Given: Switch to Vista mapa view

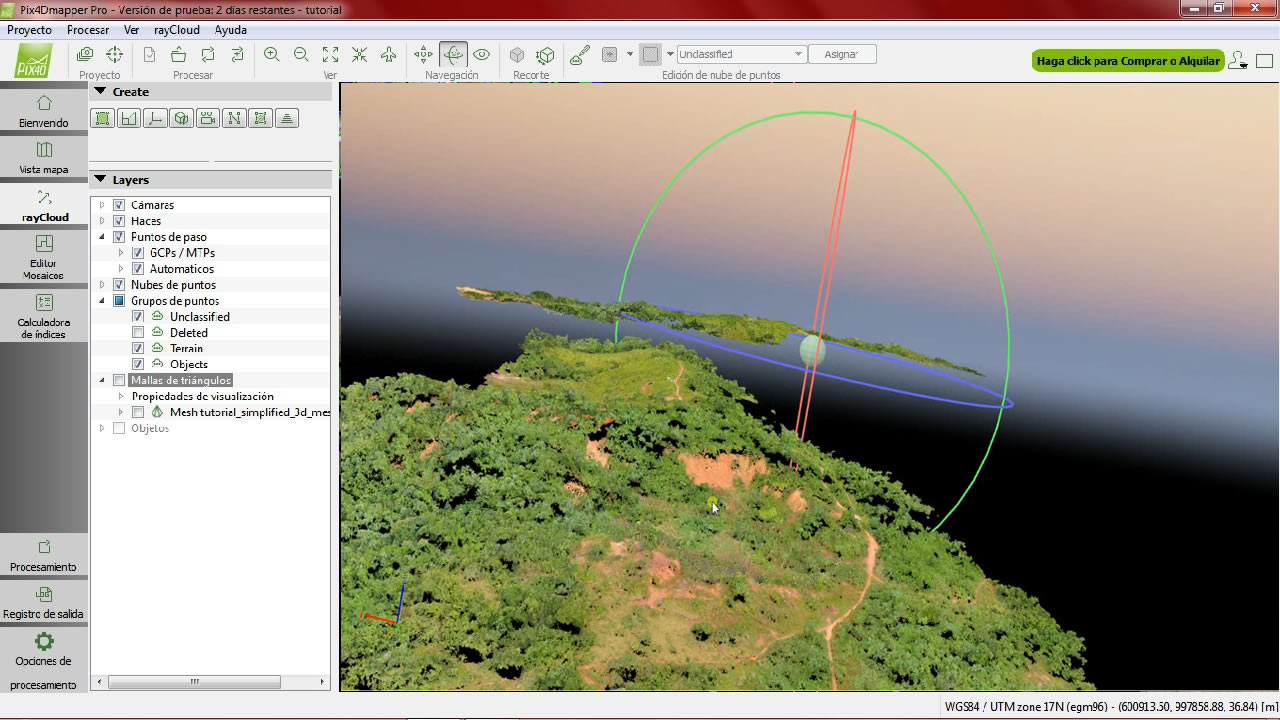Looking at the screenshot, I should [44, 158].
